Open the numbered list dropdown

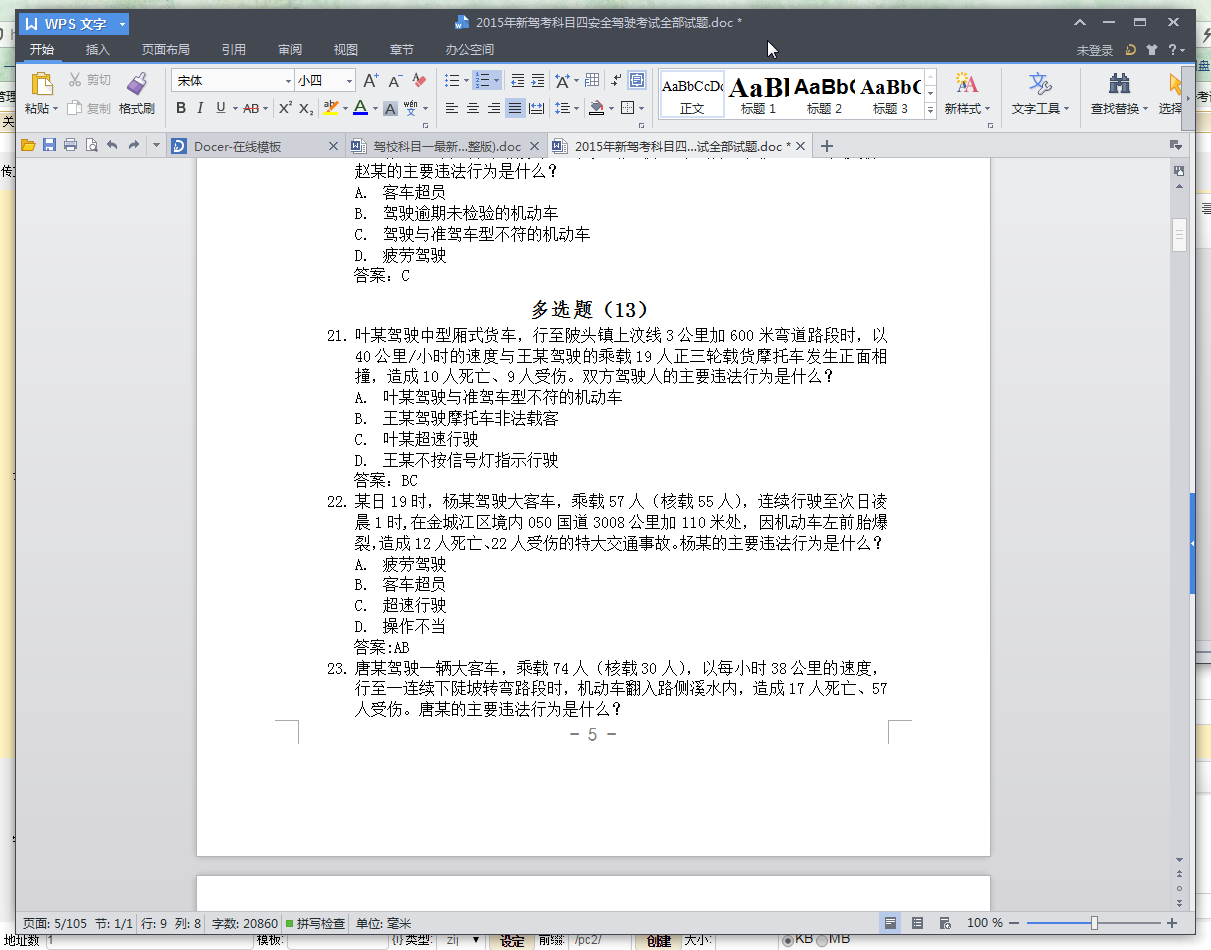(497, 80)
